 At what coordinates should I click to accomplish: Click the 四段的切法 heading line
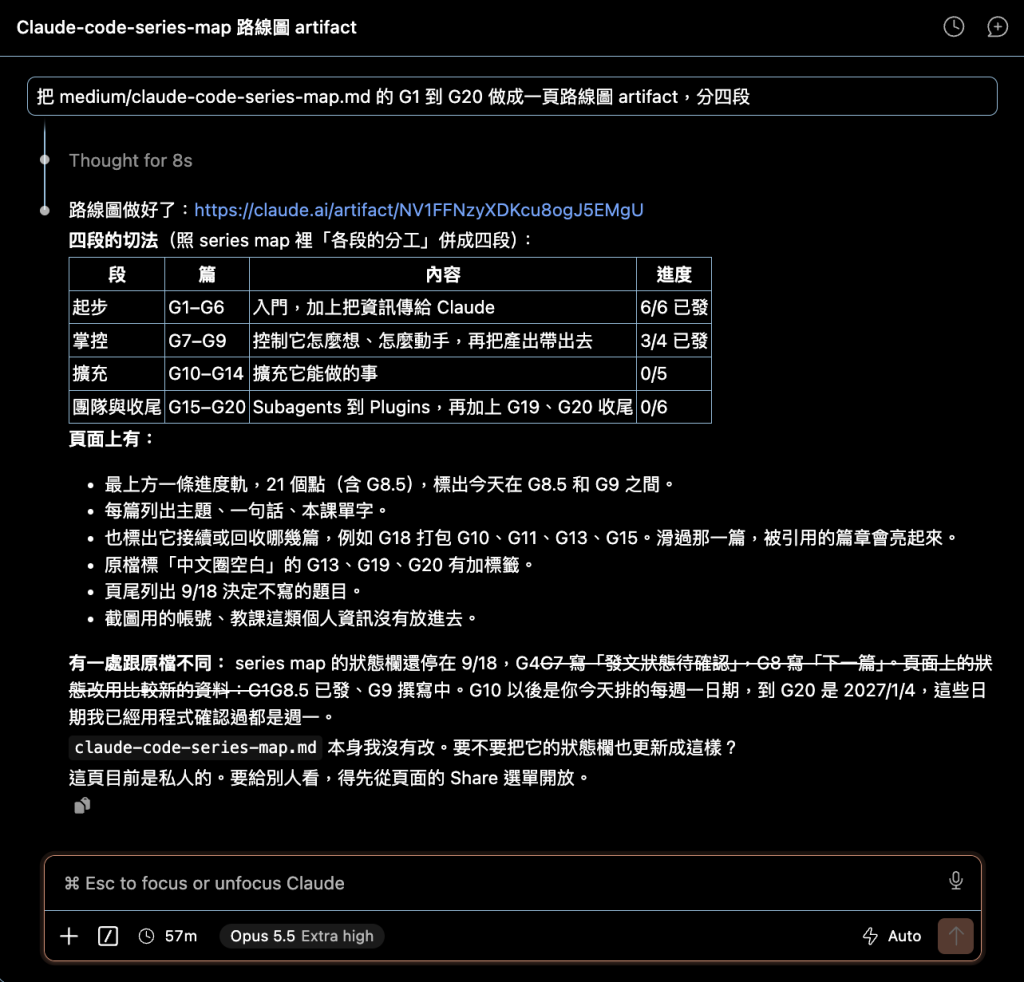pos(301,240)
